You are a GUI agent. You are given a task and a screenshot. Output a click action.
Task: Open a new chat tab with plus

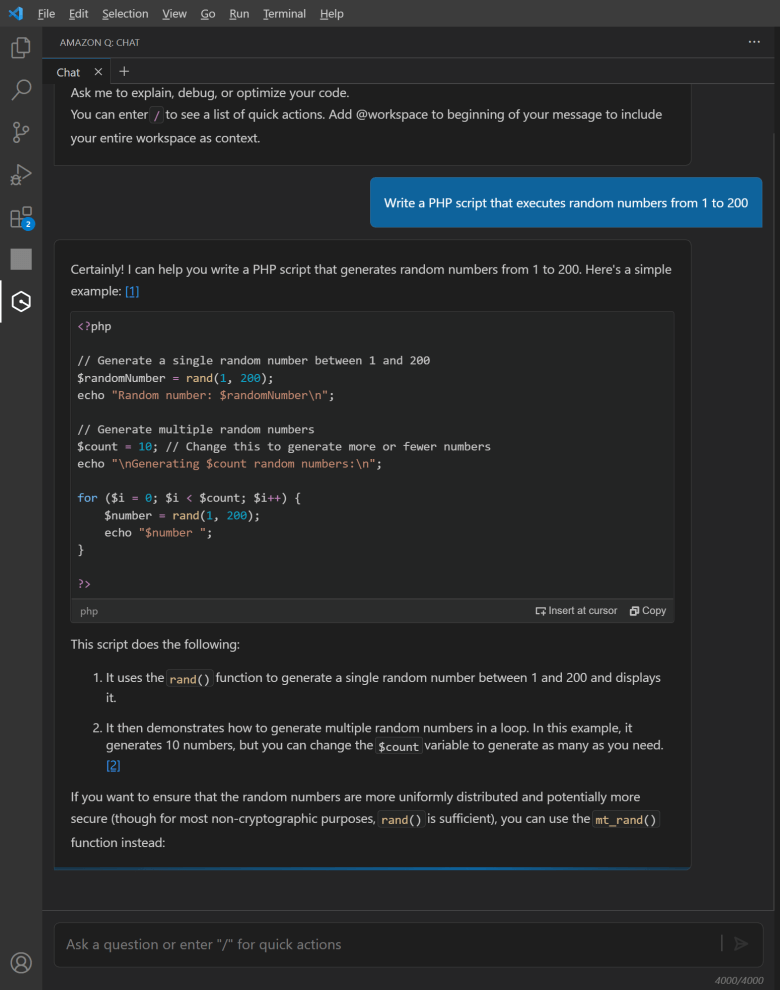tap(124, 71)
